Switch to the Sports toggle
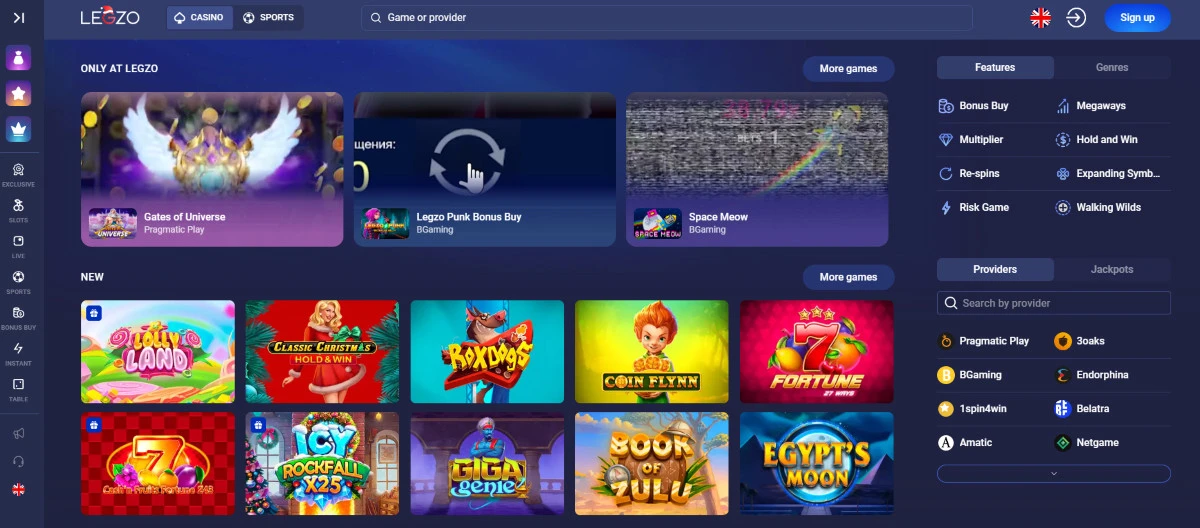This screenshot has width=1200, height=528. (268, 18)
